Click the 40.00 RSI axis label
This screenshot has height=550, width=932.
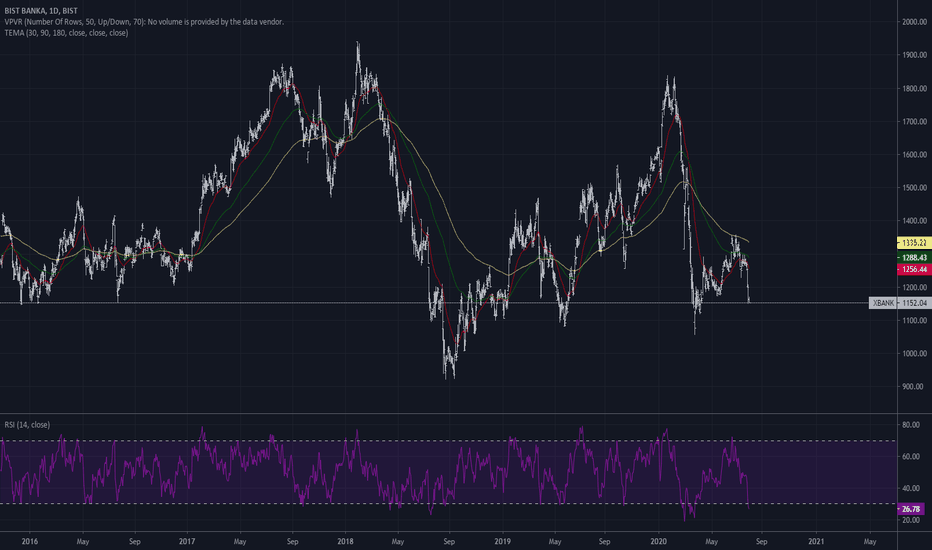click(x=911, y=488)
